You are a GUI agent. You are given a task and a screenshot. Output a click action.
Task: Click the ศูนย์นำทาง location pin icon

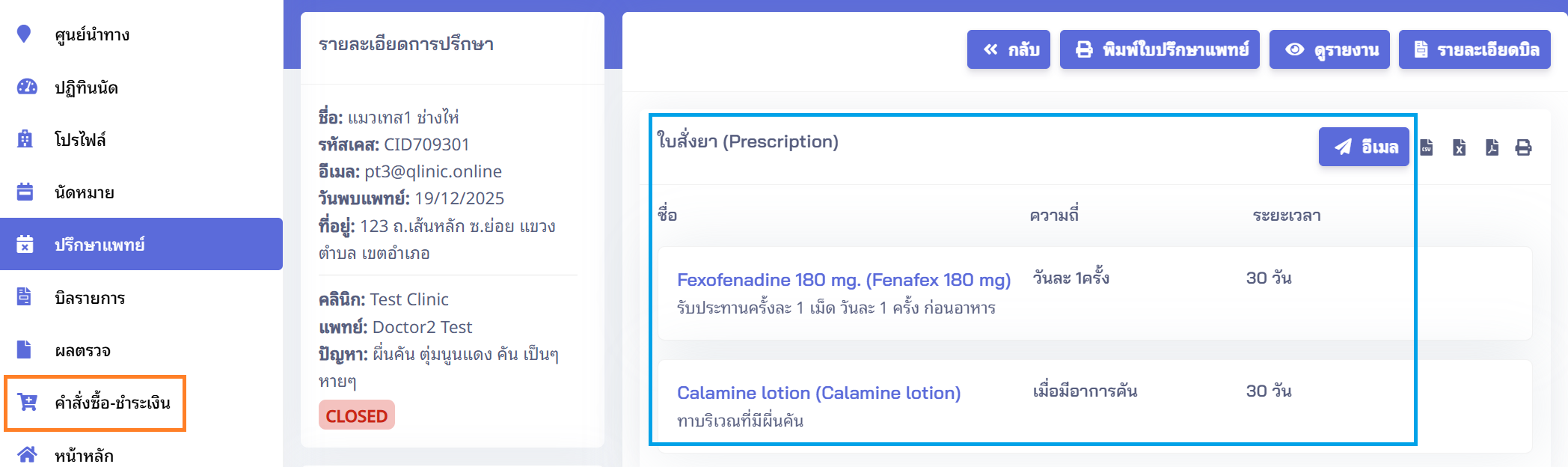click(24, 34)
